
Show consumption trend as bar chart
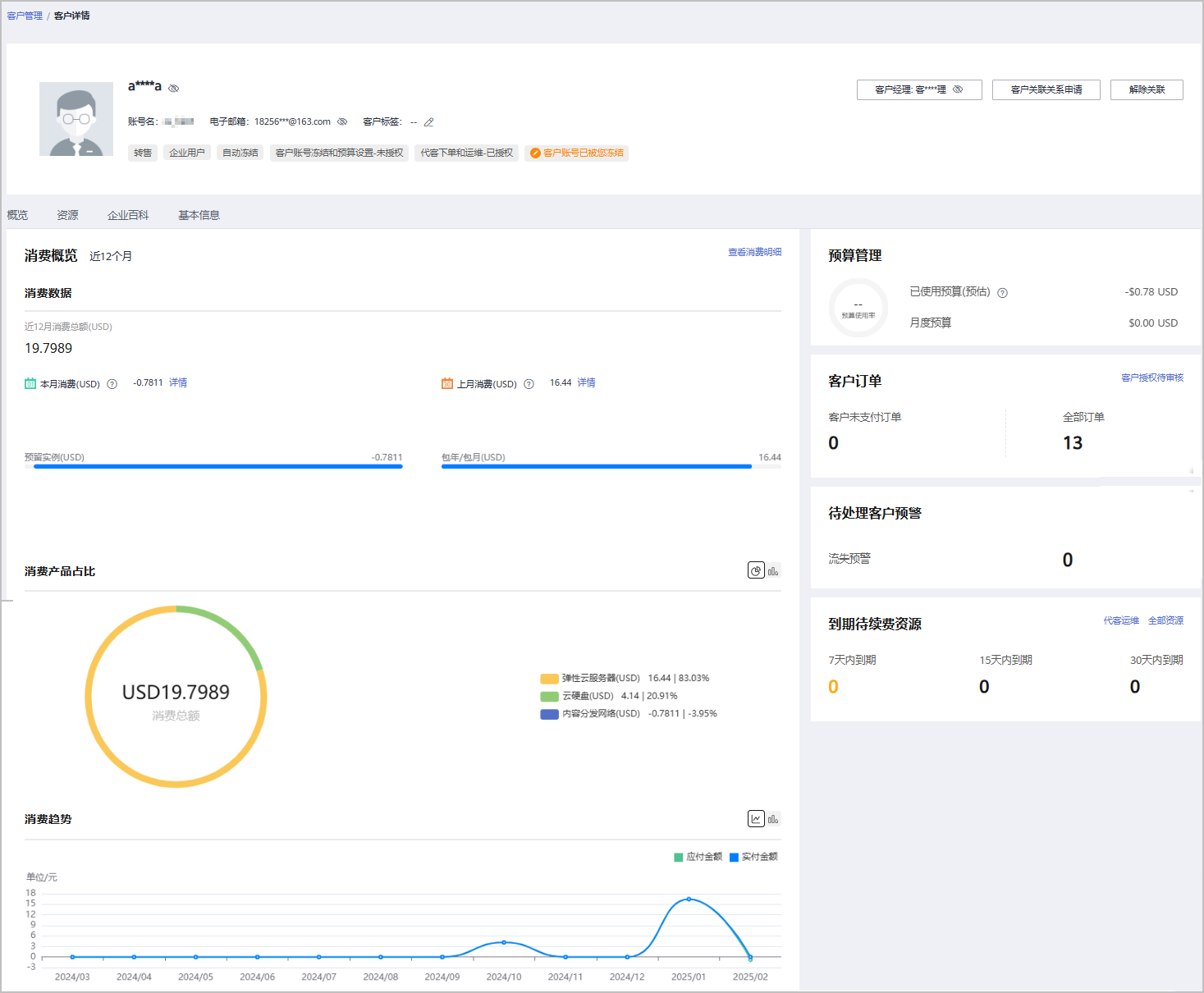coord(773,819)
